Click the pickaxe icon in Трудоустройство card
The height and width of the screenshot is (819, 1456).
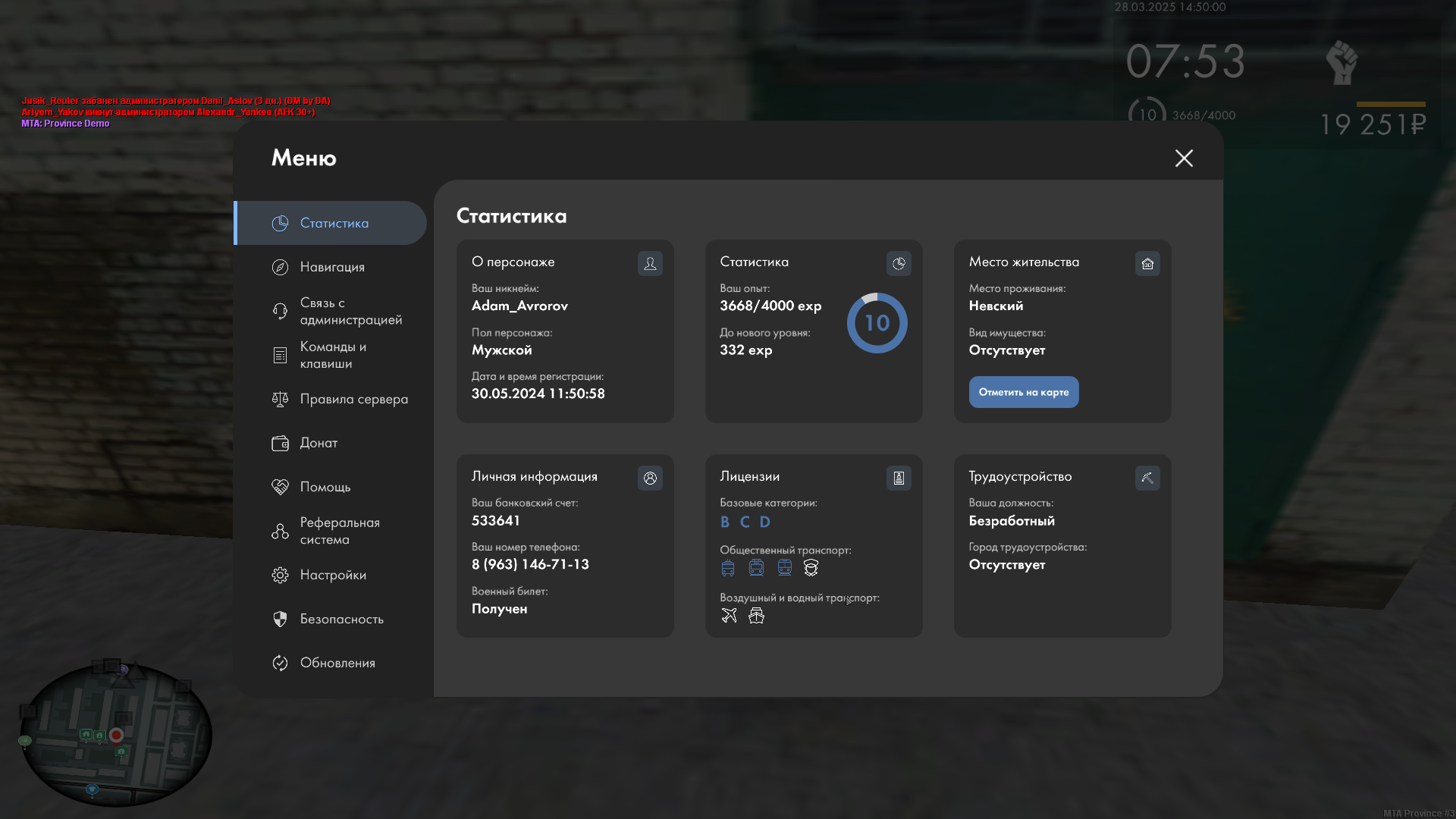(1147, 478)
